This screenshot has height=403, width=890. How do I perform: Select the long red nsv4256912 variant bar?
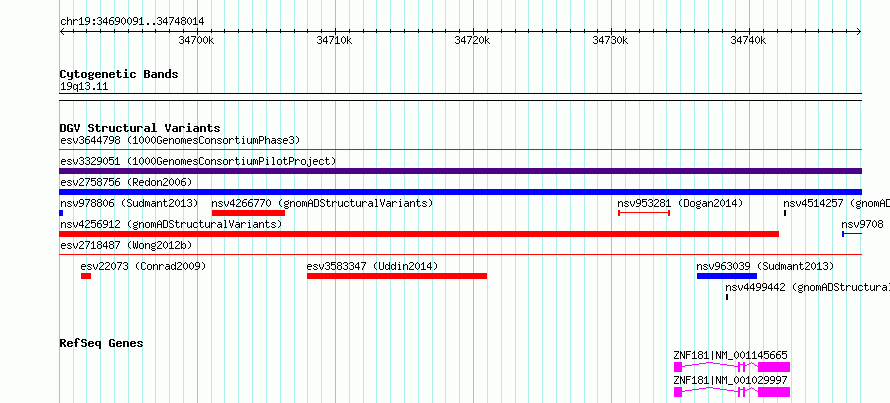[x=419, y=234]
